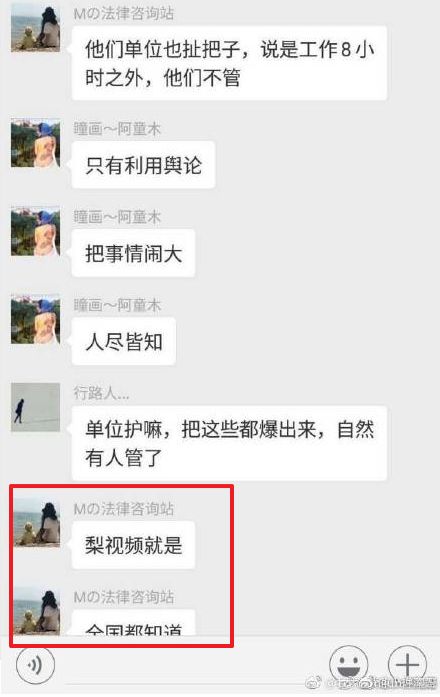Select the bubble starting 他们单位也扯把子
This screenshot has height=697, width=440.
coord(229,63)
